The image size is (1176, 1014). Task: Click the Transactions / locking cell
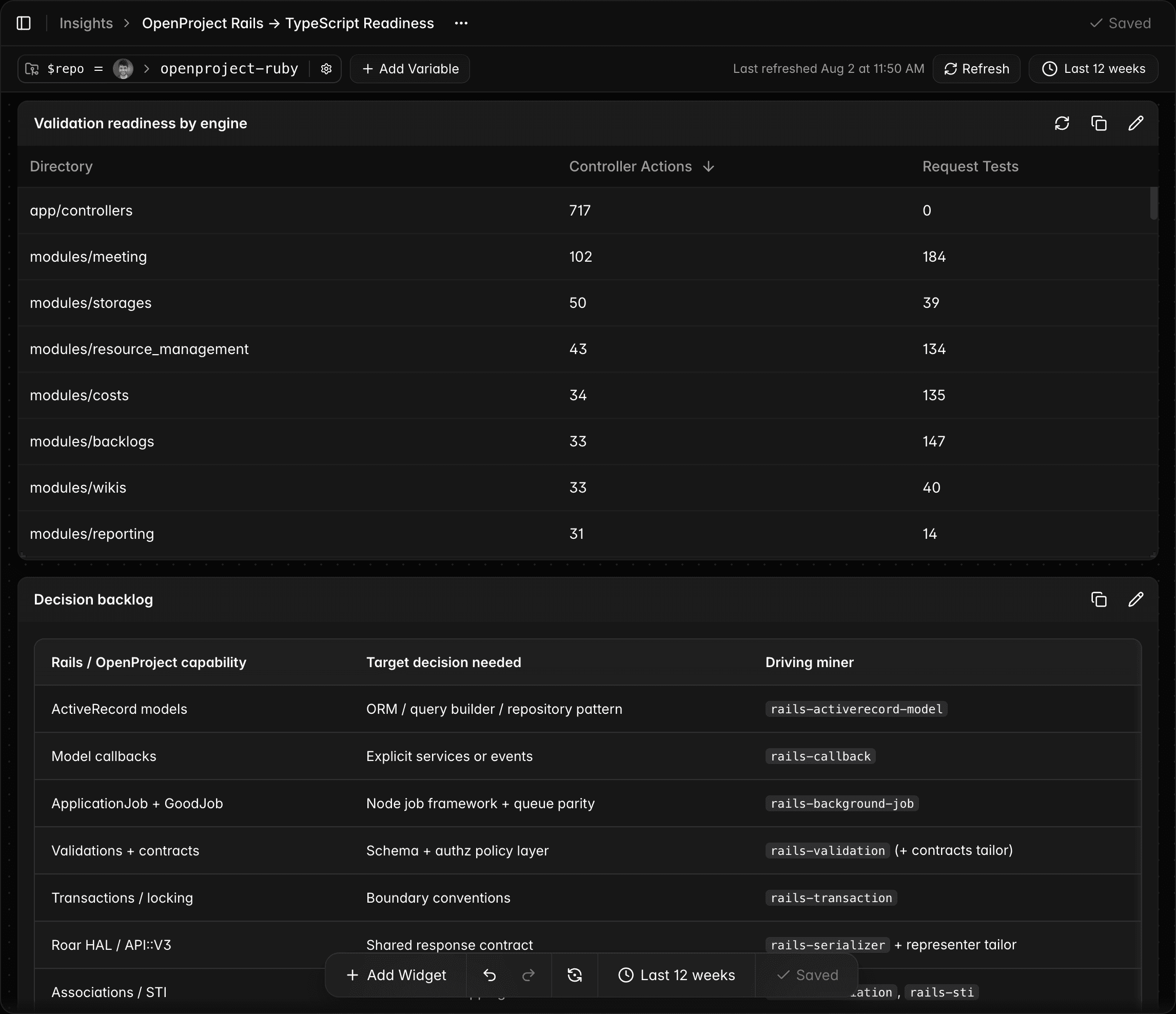(122, 898)
